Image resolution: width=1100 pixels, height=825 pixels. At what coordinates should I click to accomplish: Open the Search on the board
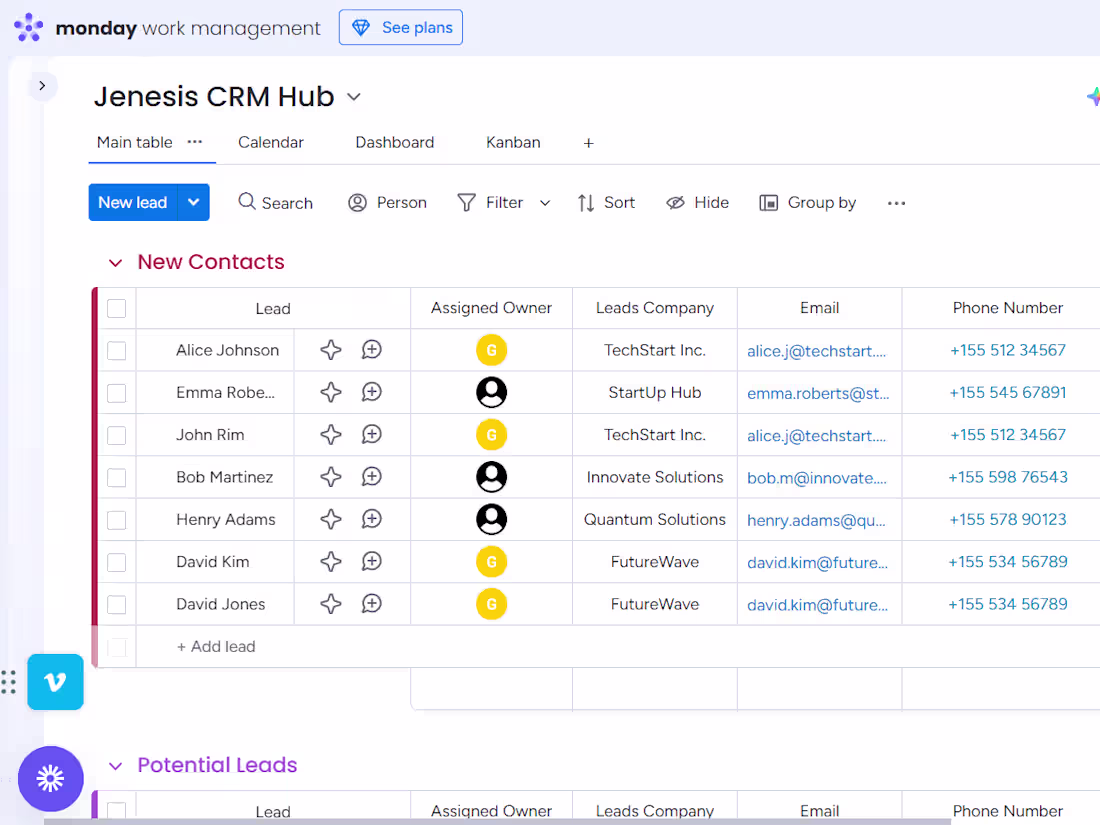point(275,202)
